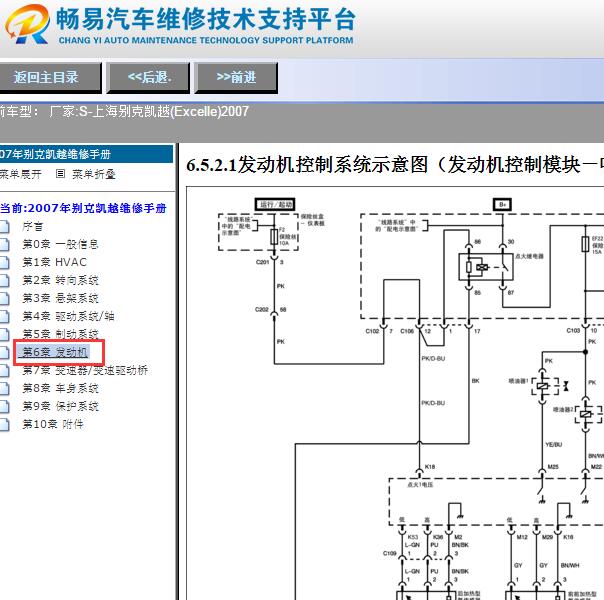This screenshot has height=600, width=604.
Task: Click page icon beside 第1章 HVAC
Action: (4, 262)
